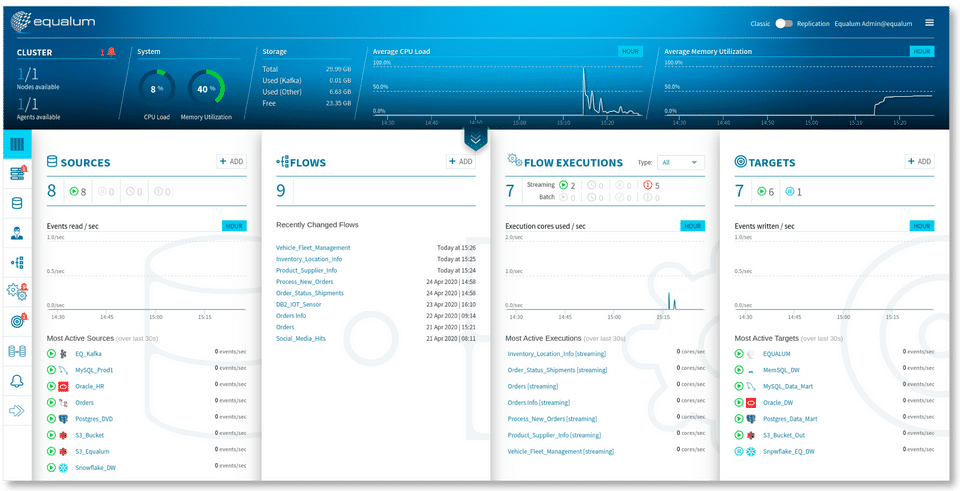960x491 pixels.
Task: Click the cluster alert bell icon
Action: pos(110,52)
